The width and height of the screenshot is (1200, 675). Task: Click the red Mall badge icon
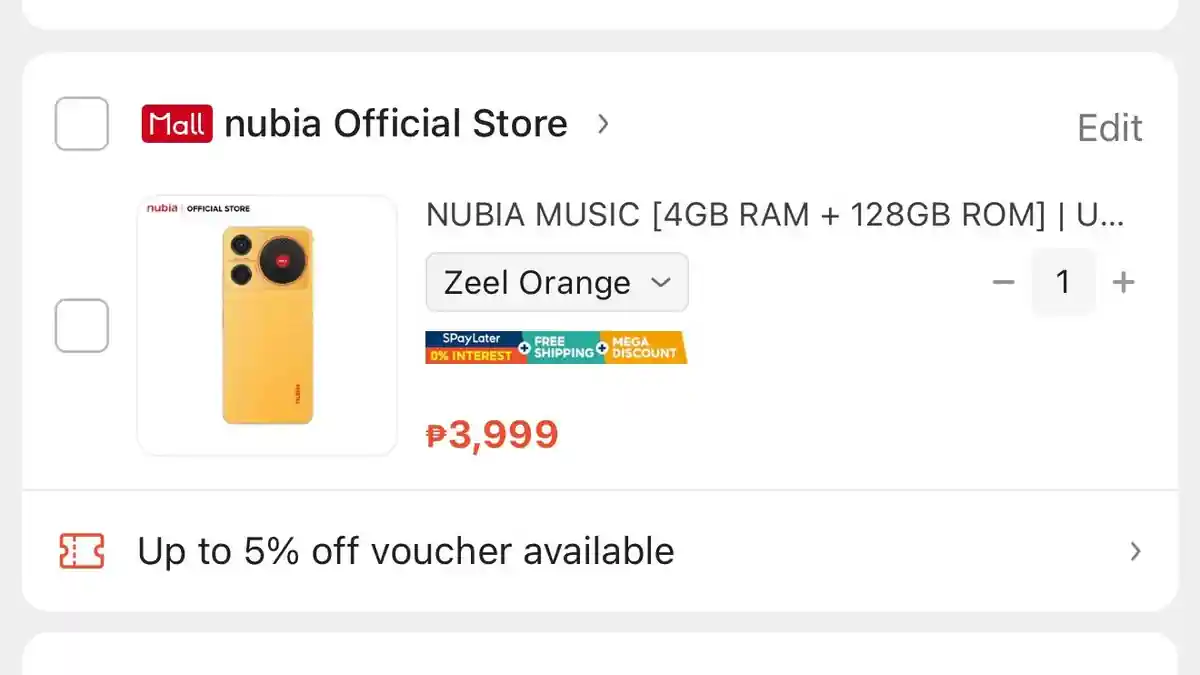coord(177,124)
